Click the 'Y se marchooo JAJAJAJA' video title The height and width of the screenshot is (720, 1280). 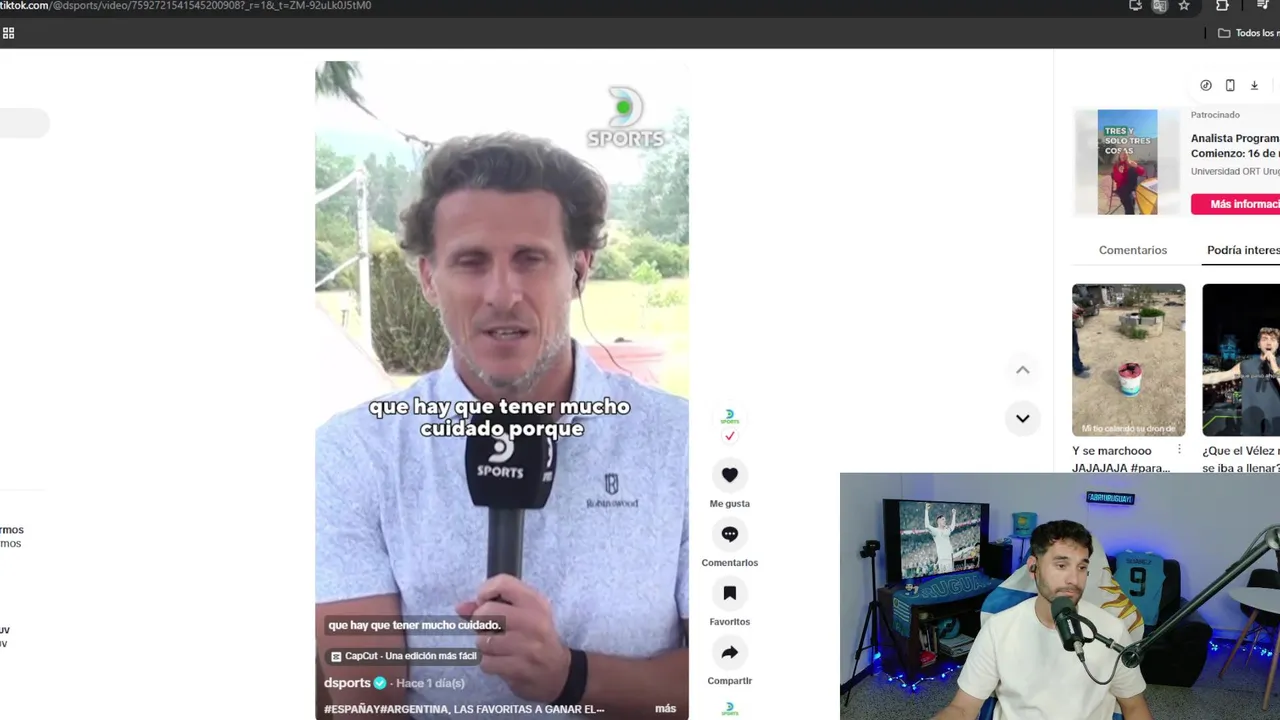1121,459
